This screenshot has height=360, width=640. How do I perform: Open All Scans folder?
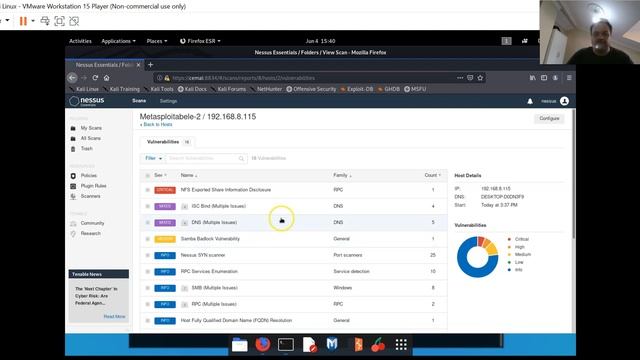90,138
